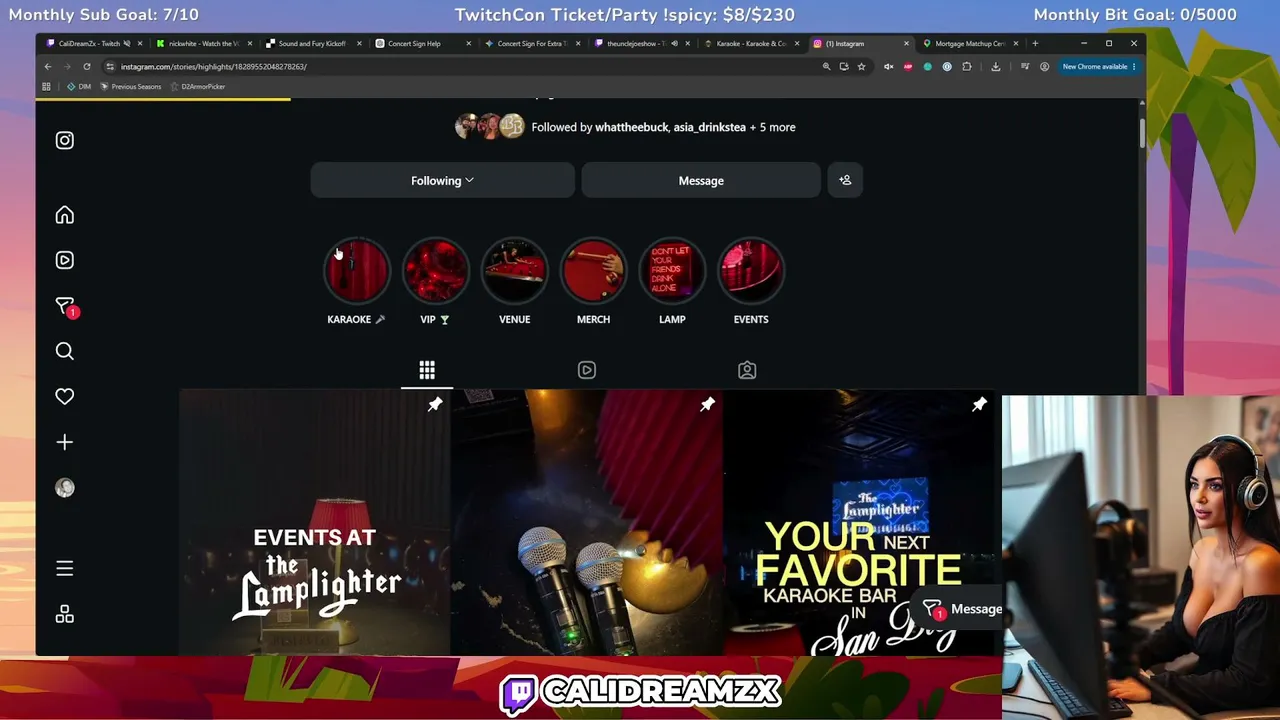Click the Message button on profile
Screen dimensions: 1280x720
click(701, 180)
